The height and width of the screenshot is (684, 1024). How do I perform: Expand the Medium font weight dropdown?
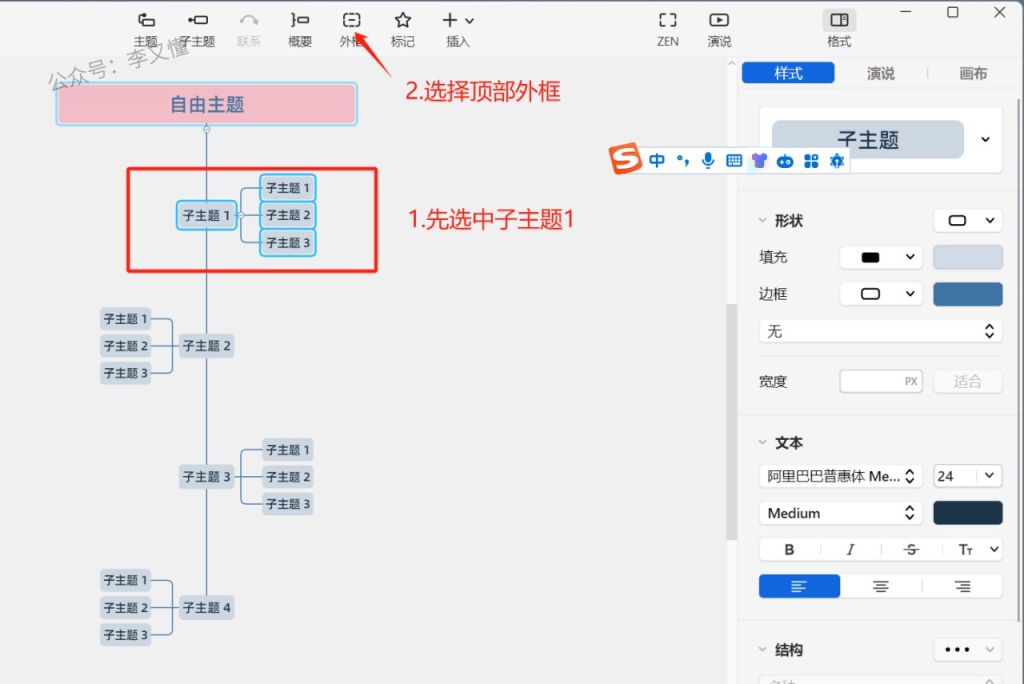click(x=839, y=513)
